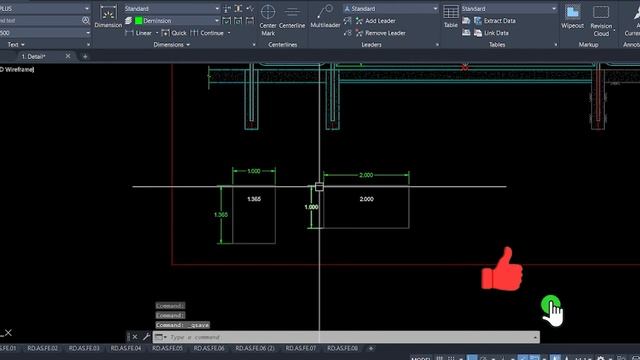640x360 pixels.
Task: Switch to layout tab RD.AS.FE.04
Action: point(126,348)
